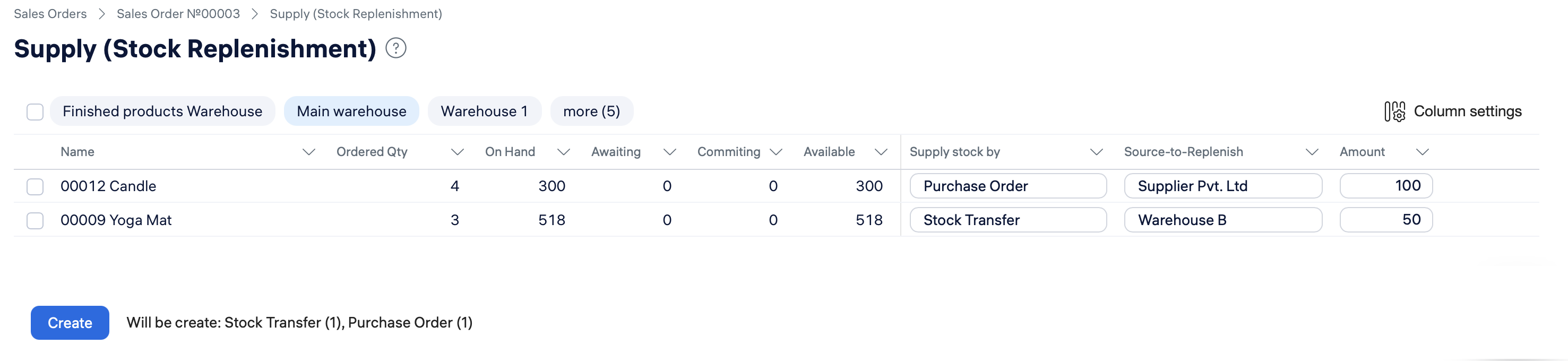Open Column settings icon
This screenshot has height=361, width=1568.
tap(1394, 111)
